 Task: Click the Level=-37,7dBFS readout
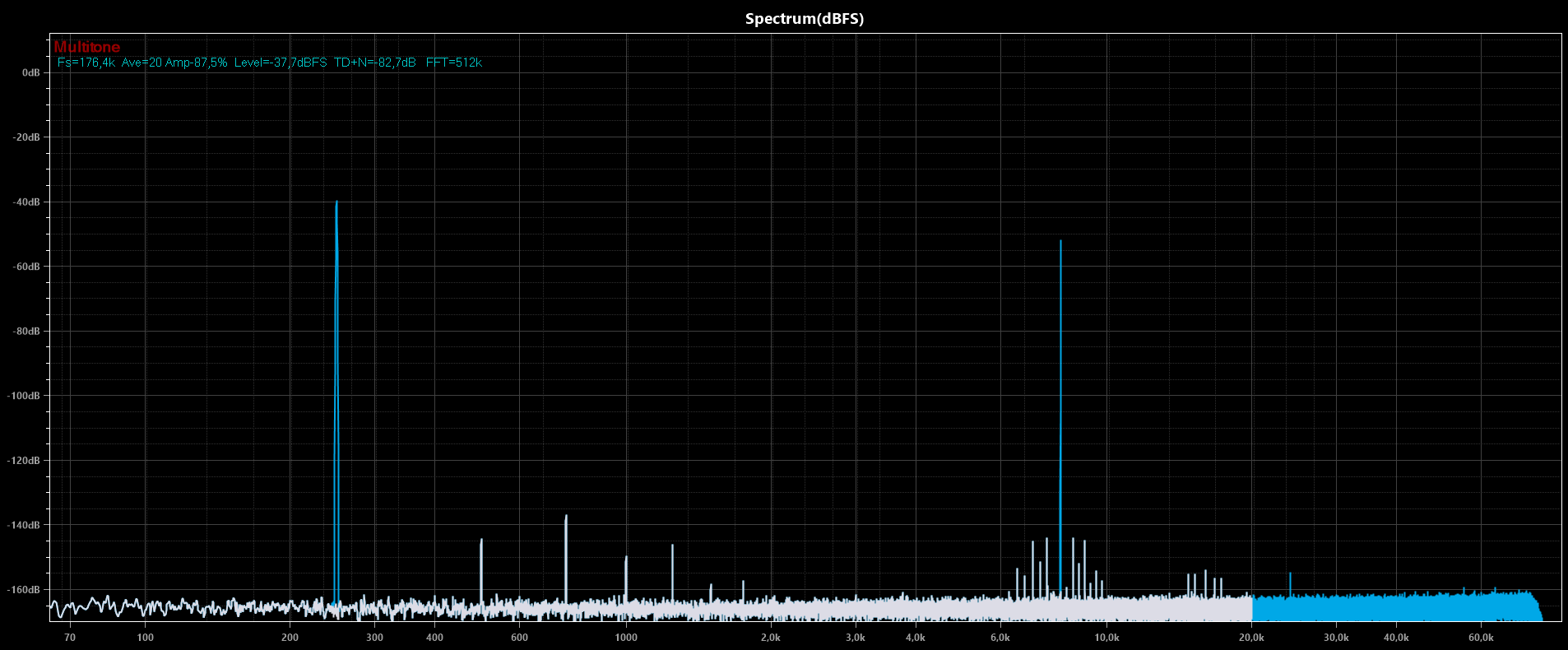pos(281,63)
